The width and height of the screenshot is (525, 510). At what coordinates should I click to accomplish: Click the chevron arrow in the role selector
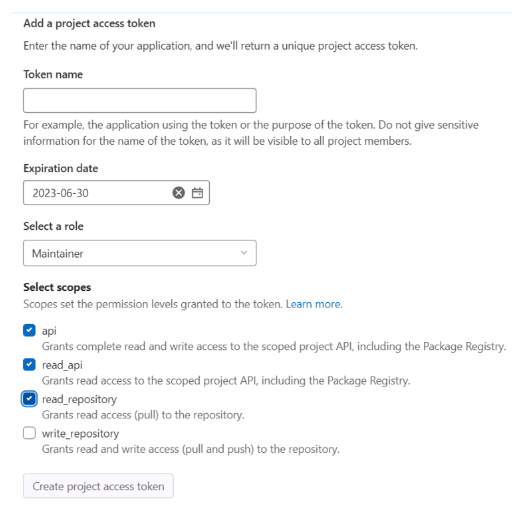[x=244, y=253]
